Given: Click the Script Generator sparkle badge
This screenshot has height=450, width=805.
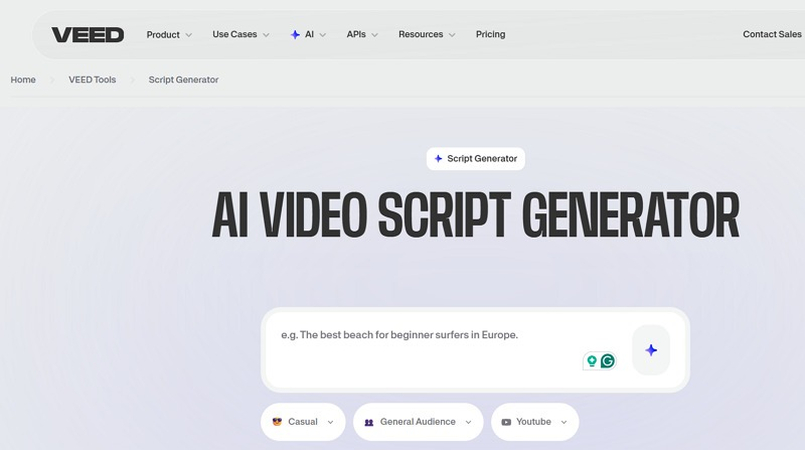Looking at the screenshot, I should [475, 159].
